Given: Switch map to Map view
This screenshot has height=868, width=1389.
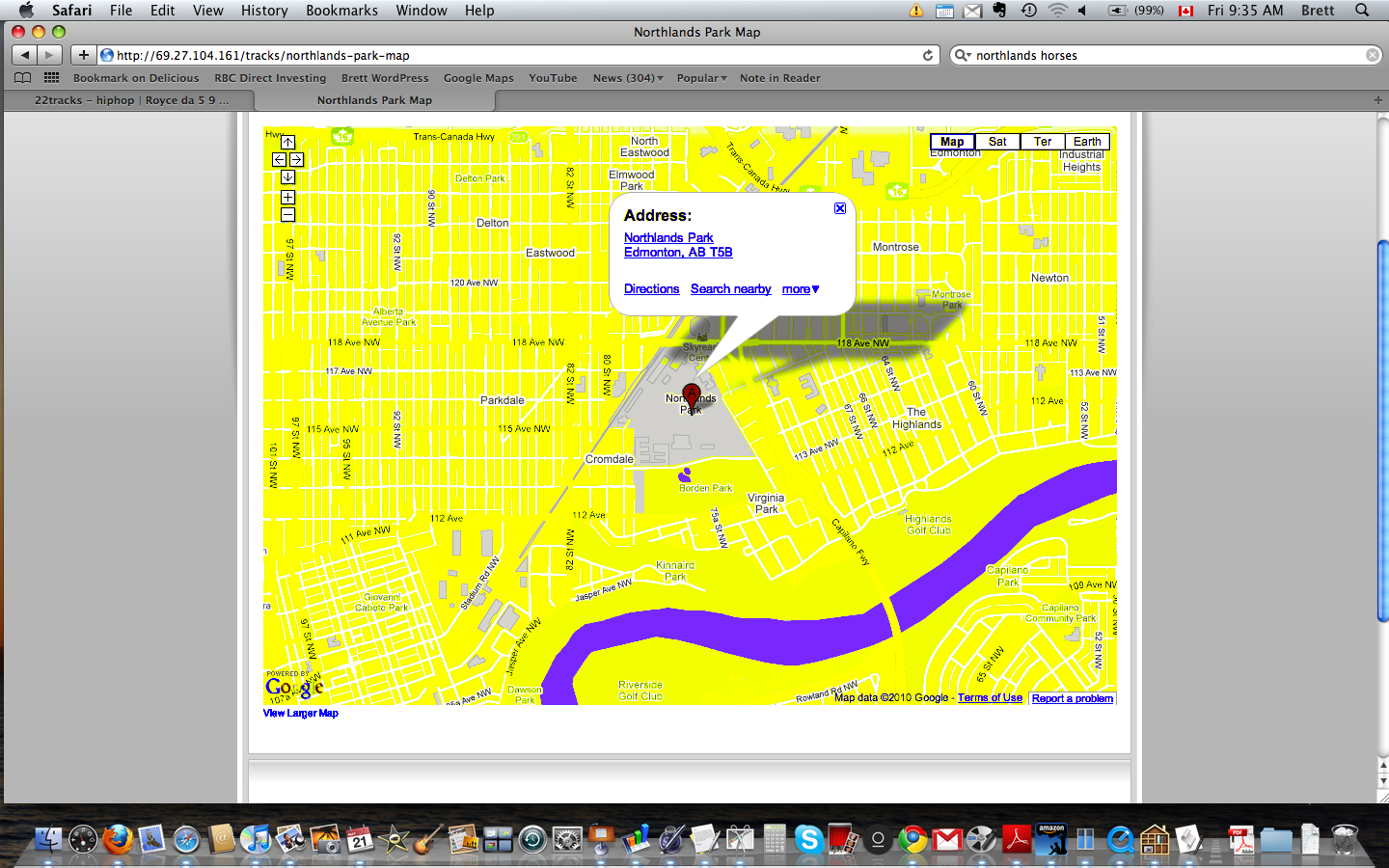Looking at the screenshot, I should tap(952, 142).
